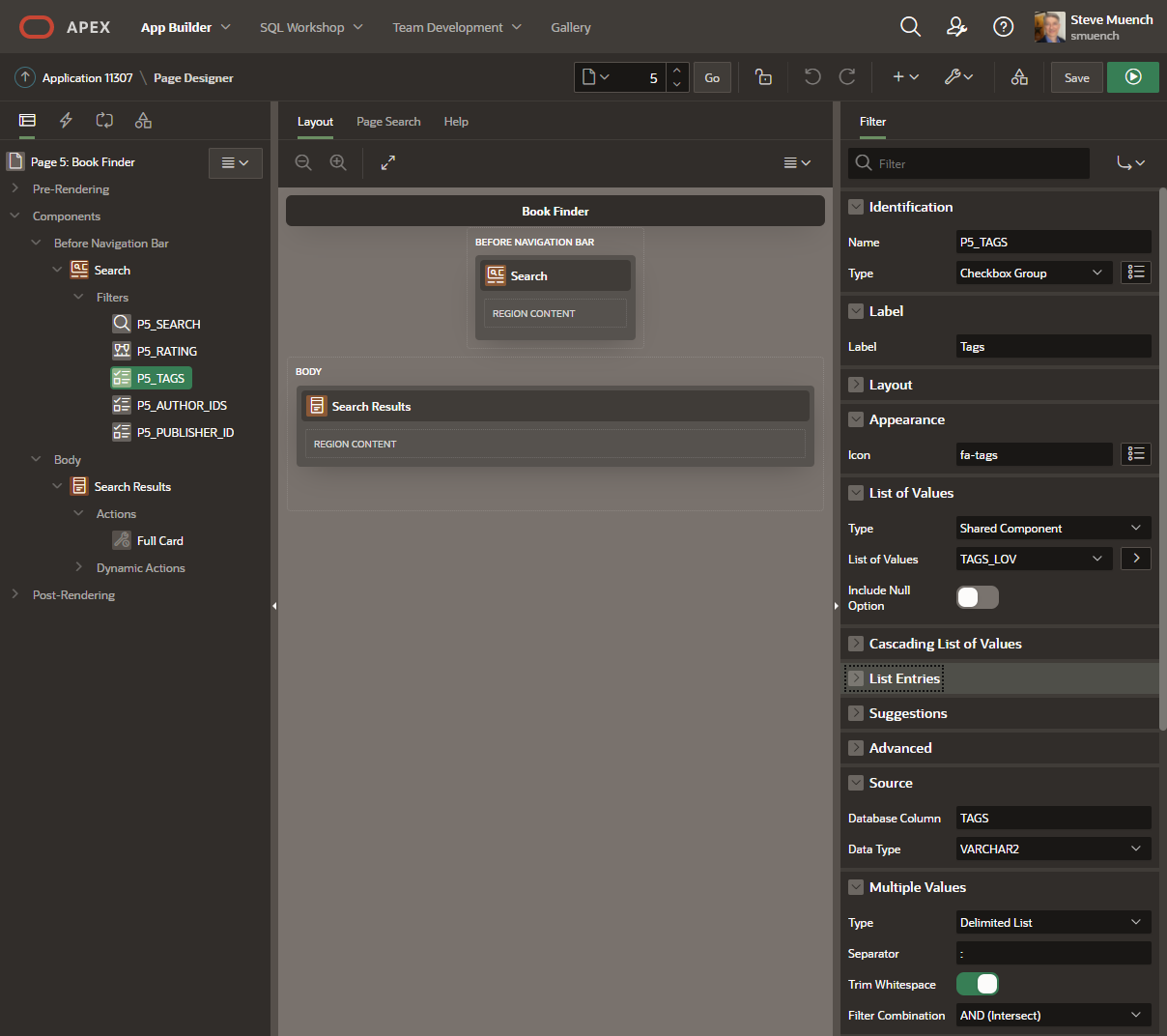Screen dimensions: 1167x1036
Task: Switch to the Page Search tab
Action: click(x=388, y=122)
